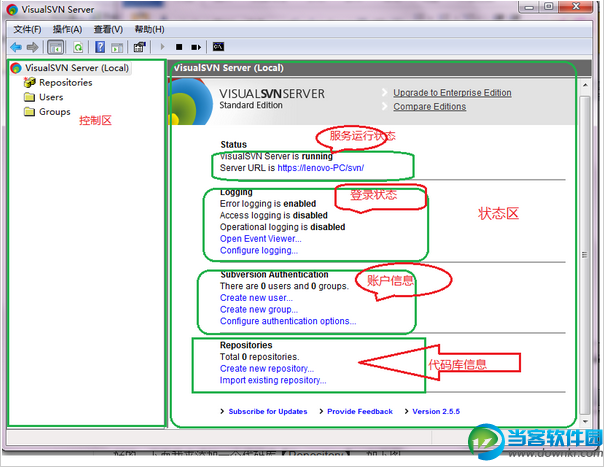Open the Compare Editions link
The height and width of the screenshot is (467, 604).
click(x=430, y=107)
